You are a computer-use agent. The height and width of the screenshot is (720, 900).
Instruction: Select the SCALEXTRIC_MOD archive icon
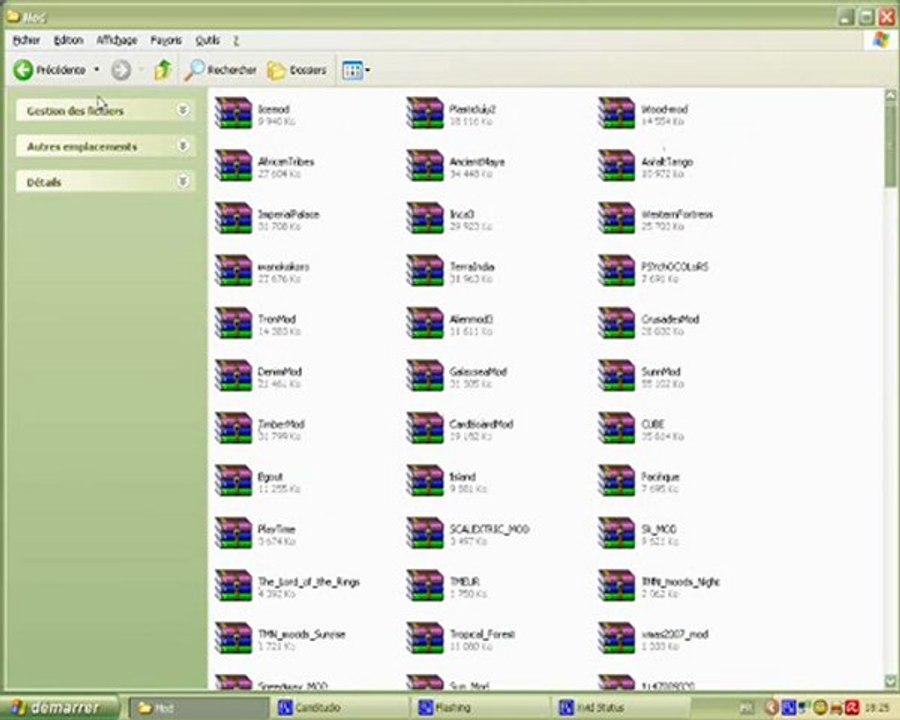tap(425, 533)
